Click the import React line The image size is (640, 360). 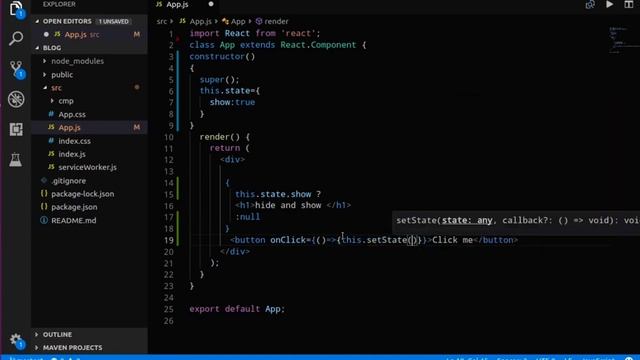point(255,33)
